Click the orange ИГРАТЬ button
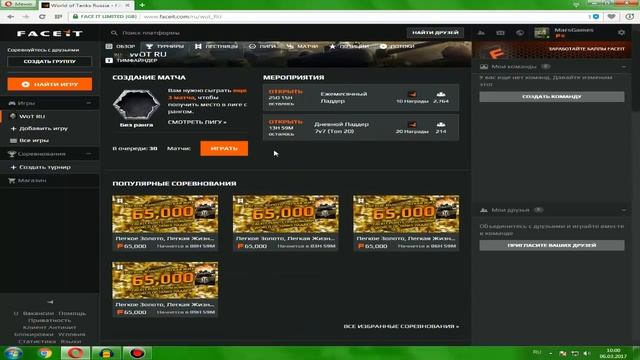 click(x=224, y=148)
